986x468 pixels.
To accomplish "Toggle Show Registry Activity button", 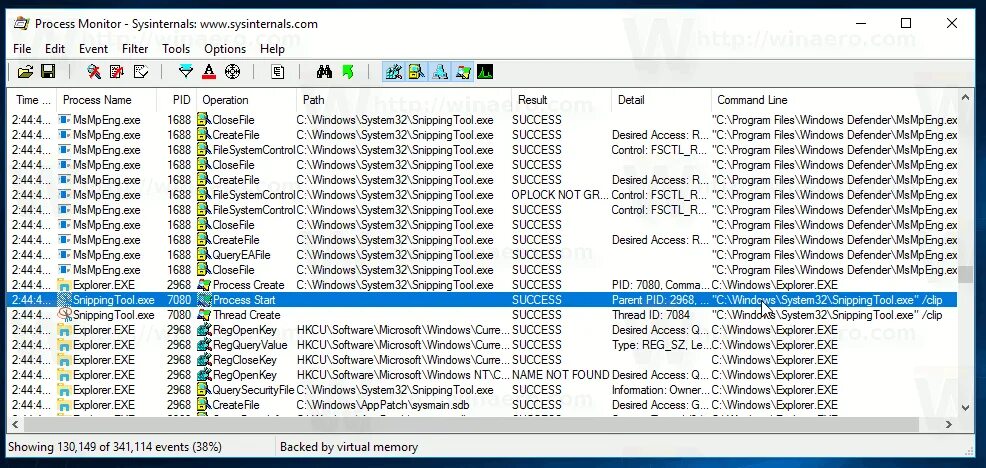I will [x=394, y=72].
